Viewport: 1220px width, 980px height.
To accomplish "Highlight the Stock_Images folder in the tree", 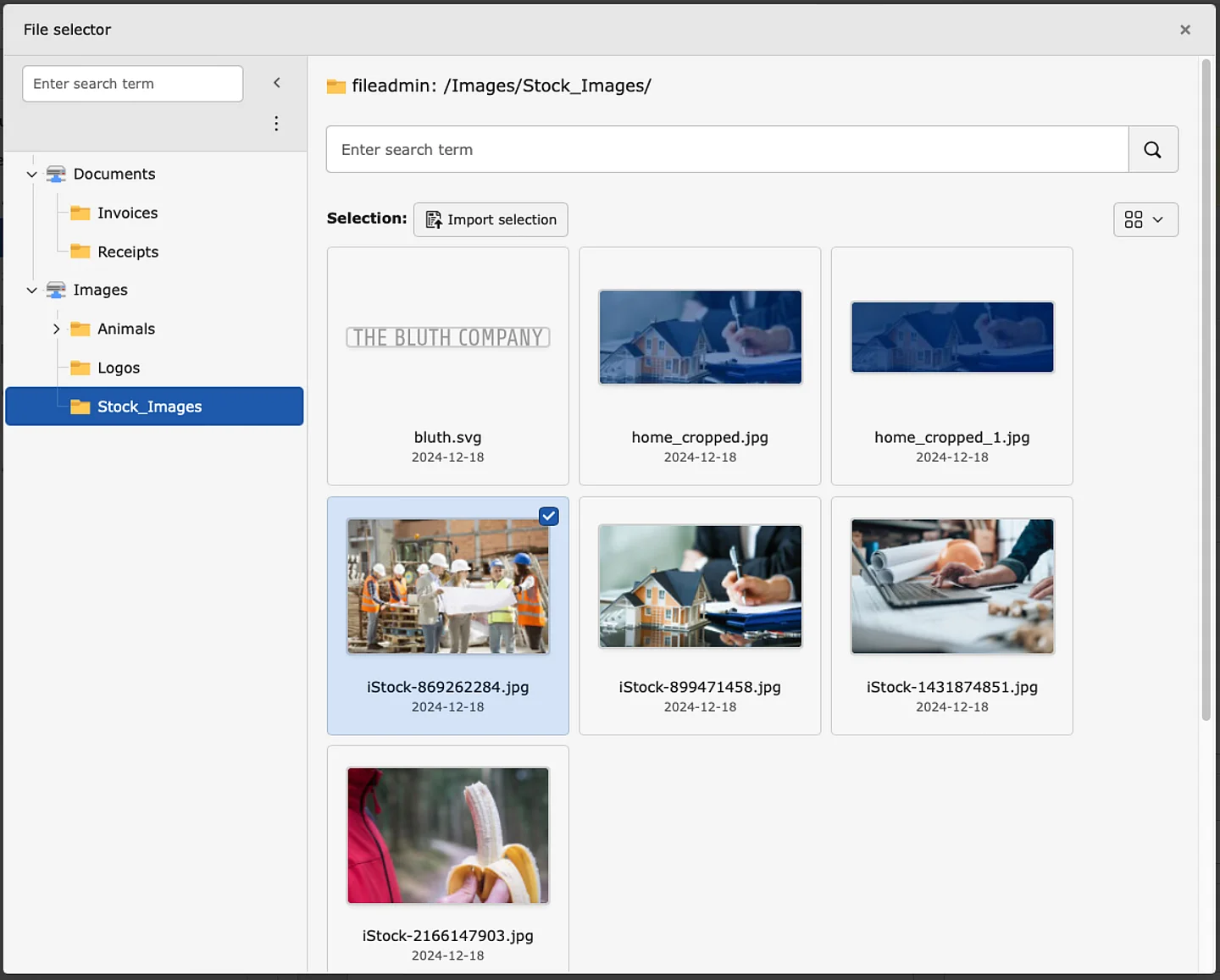I will [149, 407].
